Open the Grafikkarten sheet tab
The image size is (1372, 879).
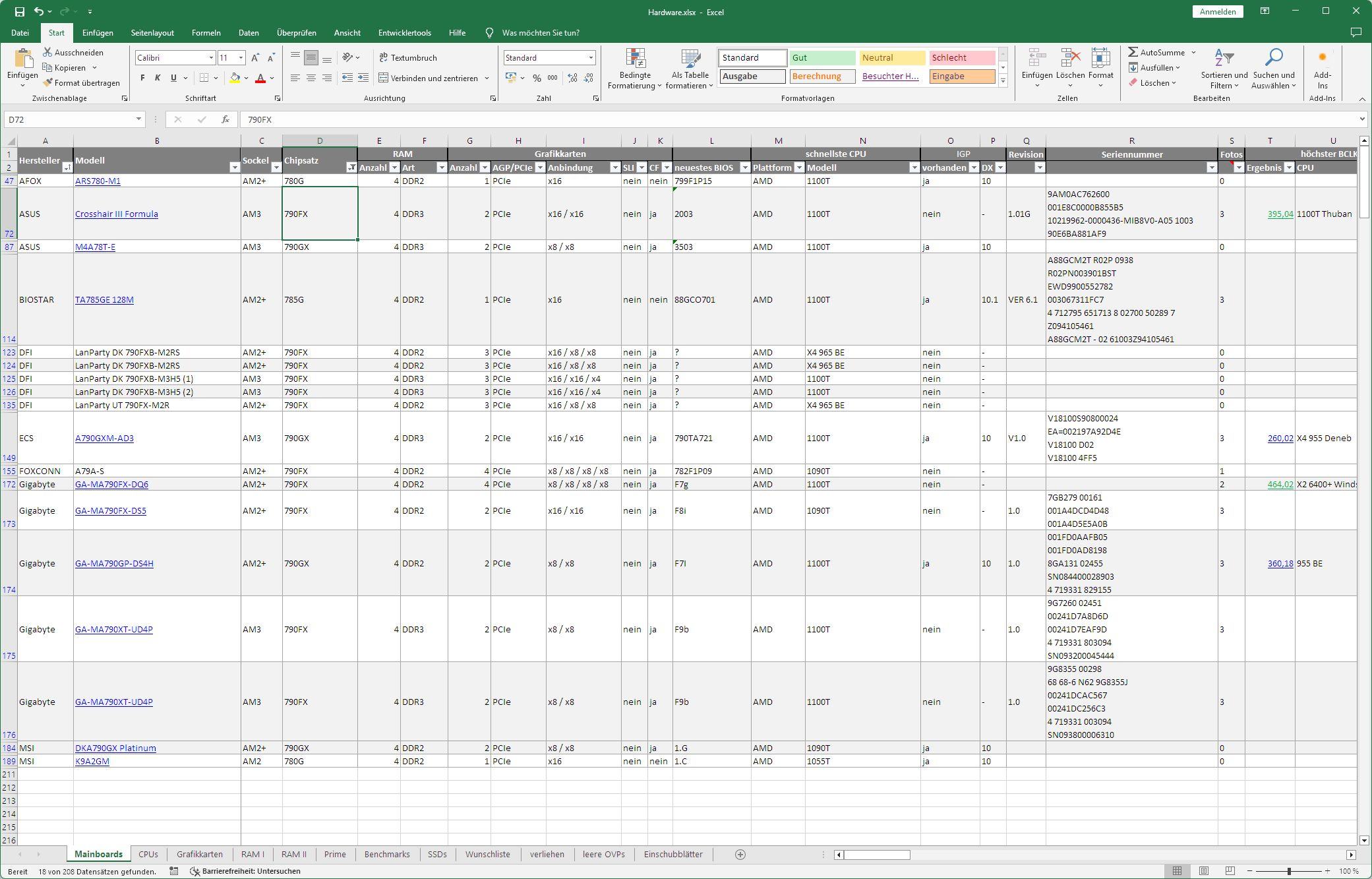pyautogui.click(x=200, y=854)
